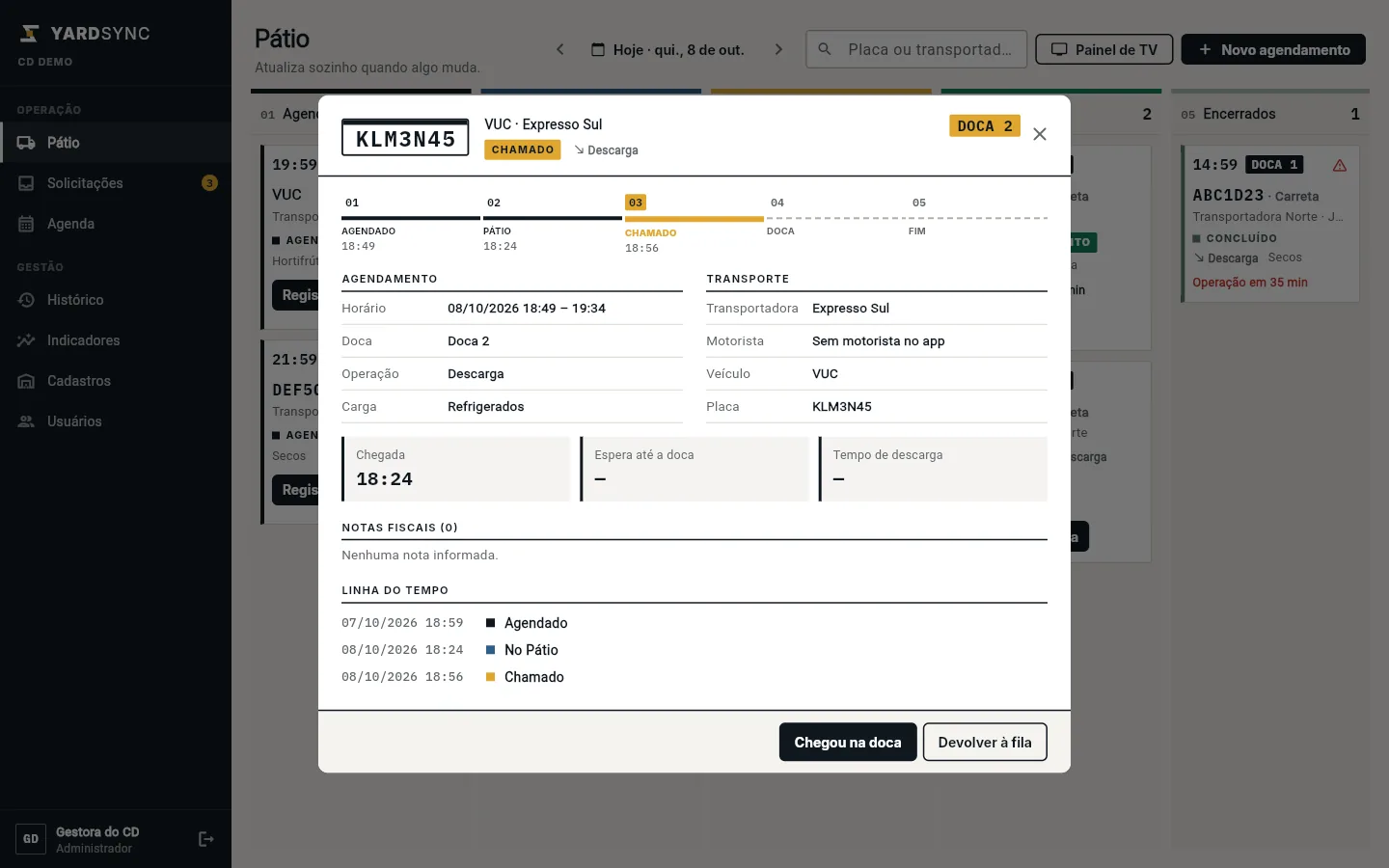Screen dimensions: 1389x868
Task: Click Chegou na doca button
Action: (x=848, y=743)
